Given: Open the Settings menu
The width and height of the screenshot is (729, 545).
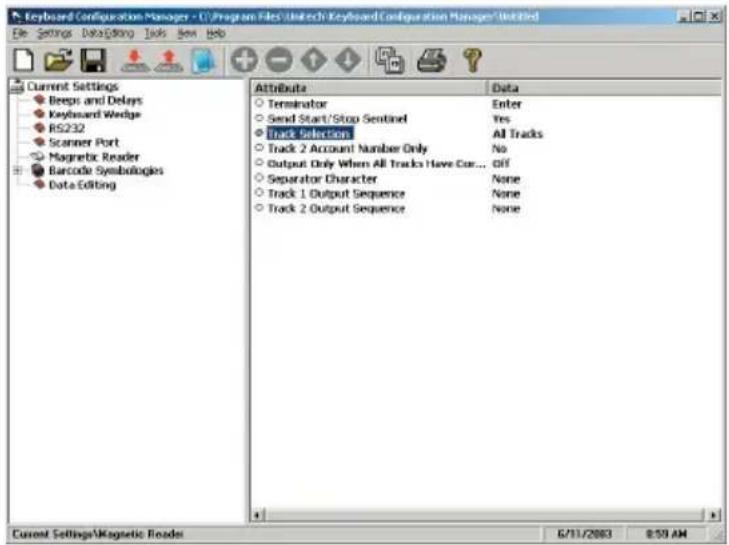Looking at the screenshot, I should click(54, 33).
